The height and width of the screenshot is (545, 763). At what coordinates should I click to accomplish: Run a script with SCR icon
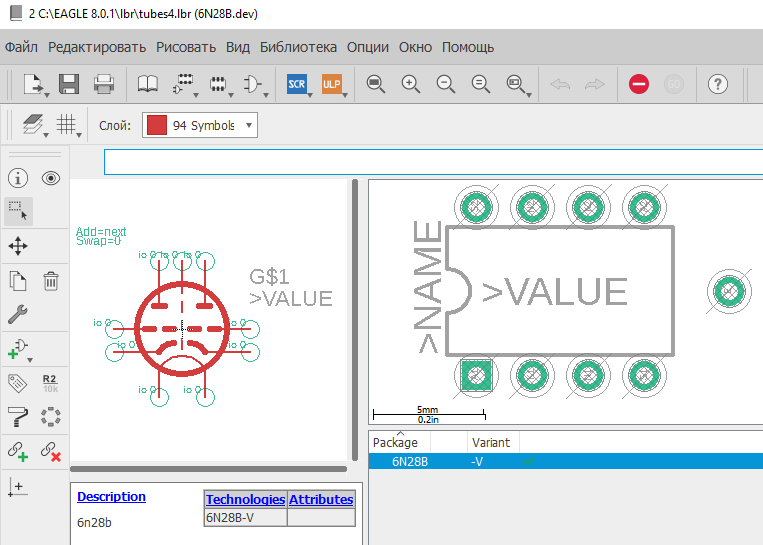pyautogui.click(x=296, y=84)
